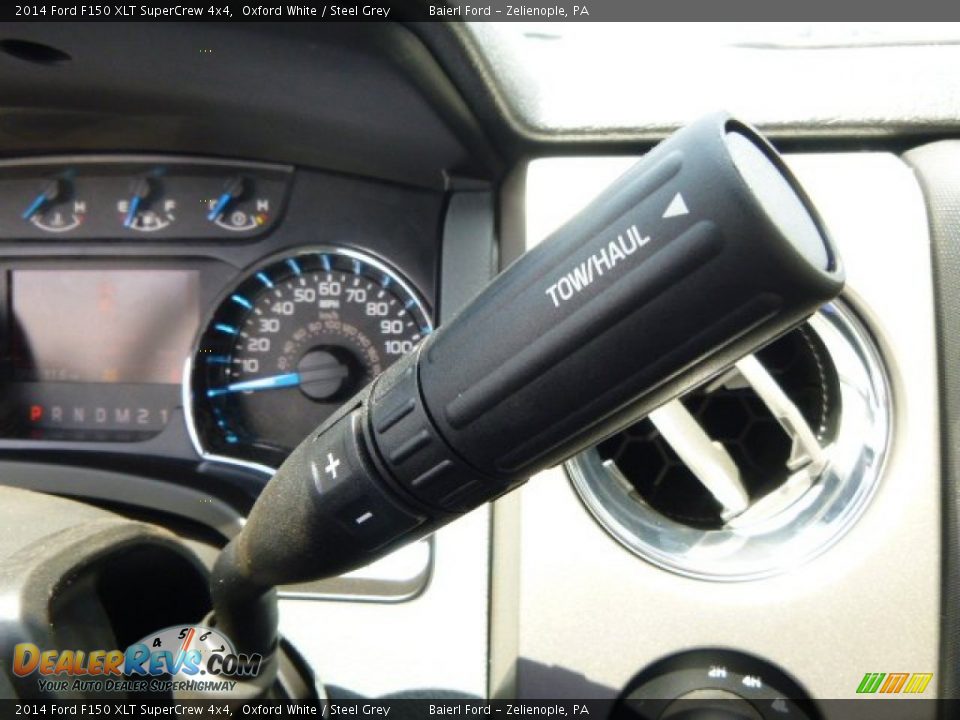The height and width of the screenshot is (720, 960).
Task: Select the red P gear indicator
Action: pyautogui.click(x=35, y=413)
